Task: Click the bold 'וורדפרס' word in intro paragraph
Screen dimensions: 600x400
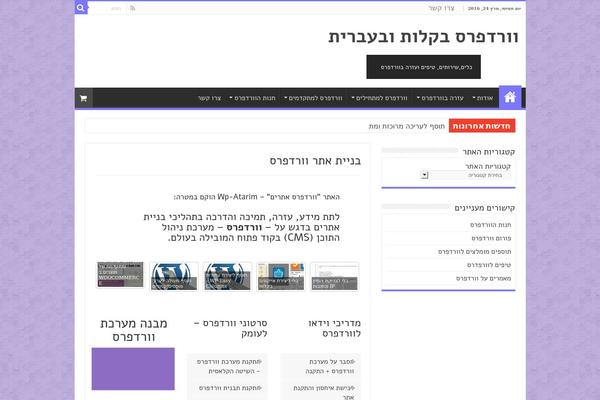Action: click(244, 227)
